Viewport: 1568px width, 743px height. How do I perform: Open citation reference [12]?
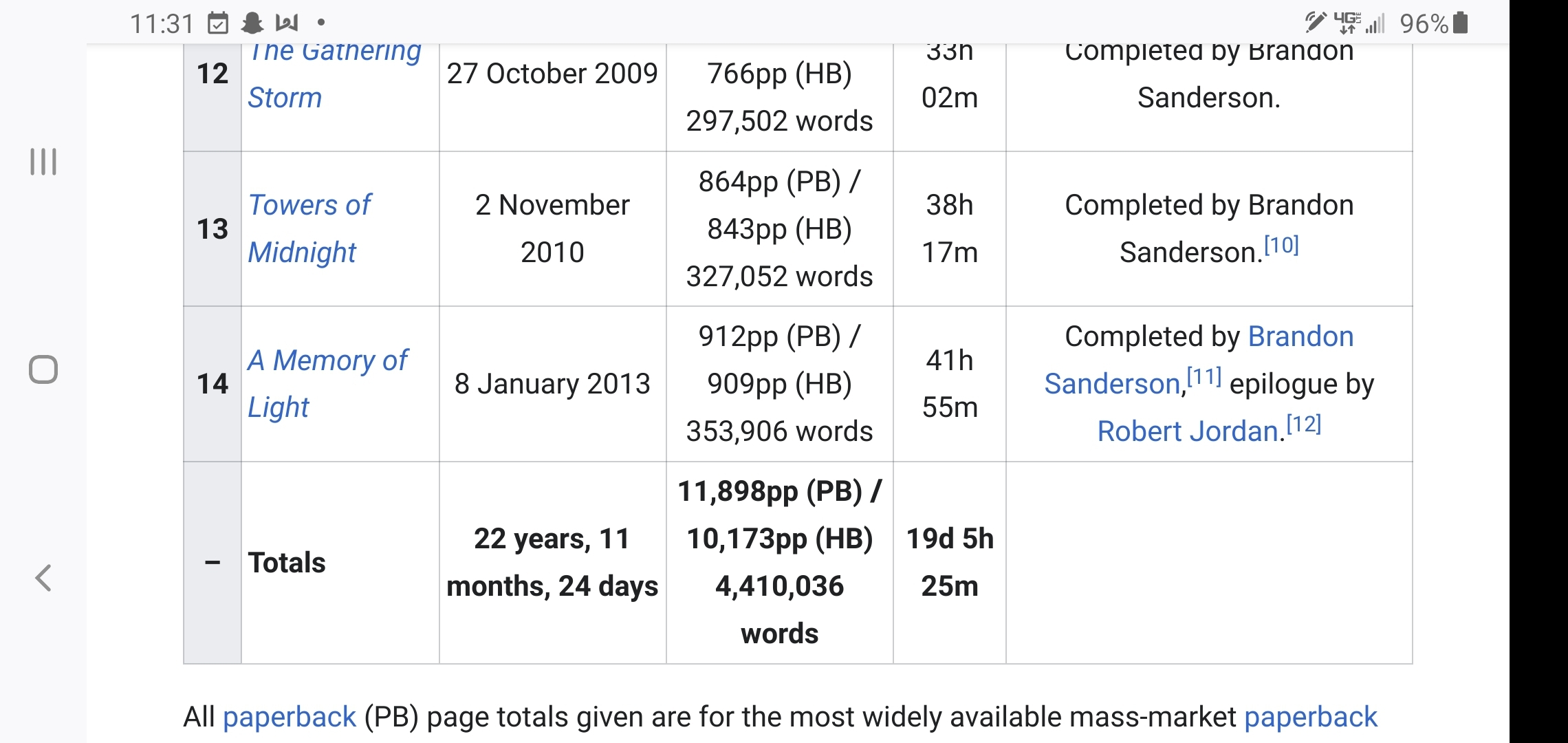(x=1304, y=424)
